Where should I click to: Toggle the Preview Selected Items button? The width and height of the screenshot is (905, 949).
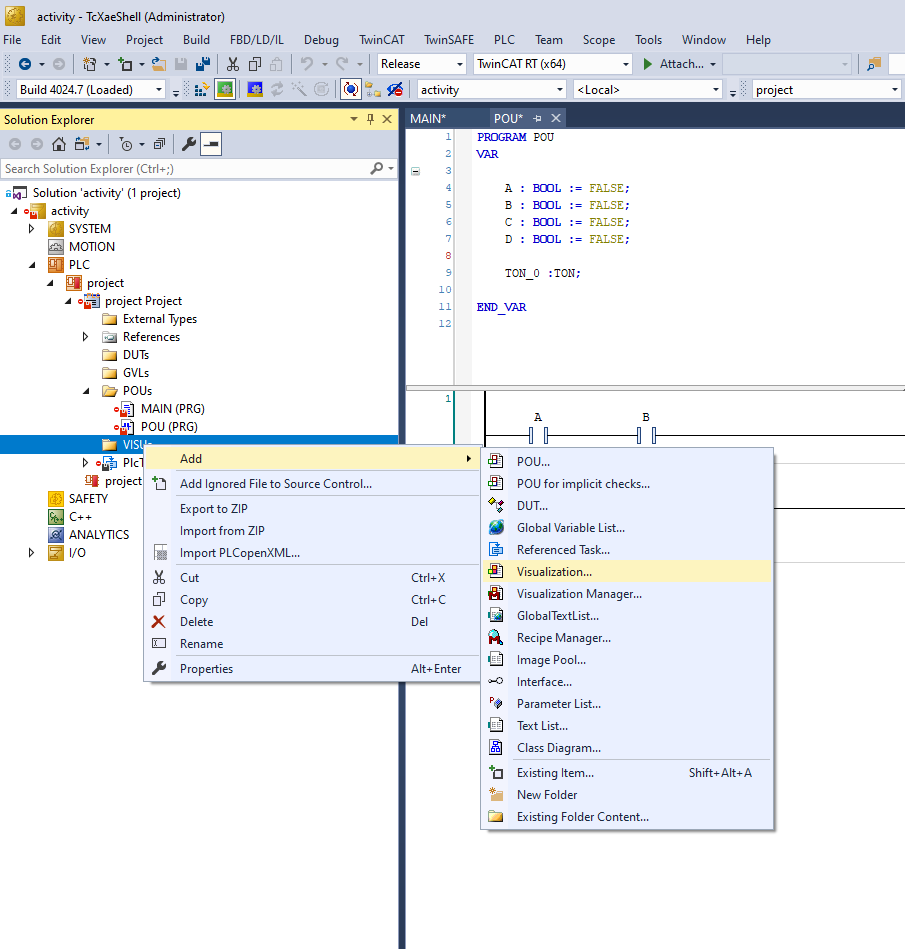(x=211, y=144)
